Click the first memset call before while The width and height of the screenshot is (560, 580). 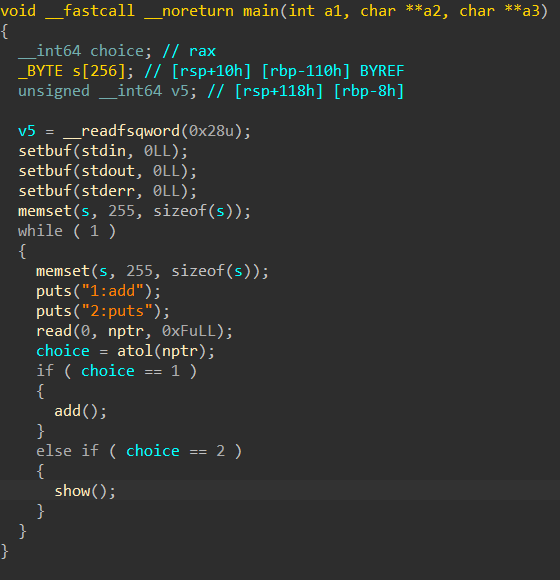tap(45, 211)
